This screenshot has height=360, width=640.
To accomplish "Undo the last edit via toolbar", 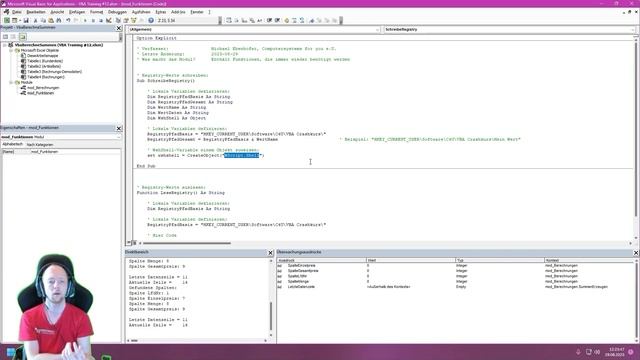I will click(x=68, y=20).
